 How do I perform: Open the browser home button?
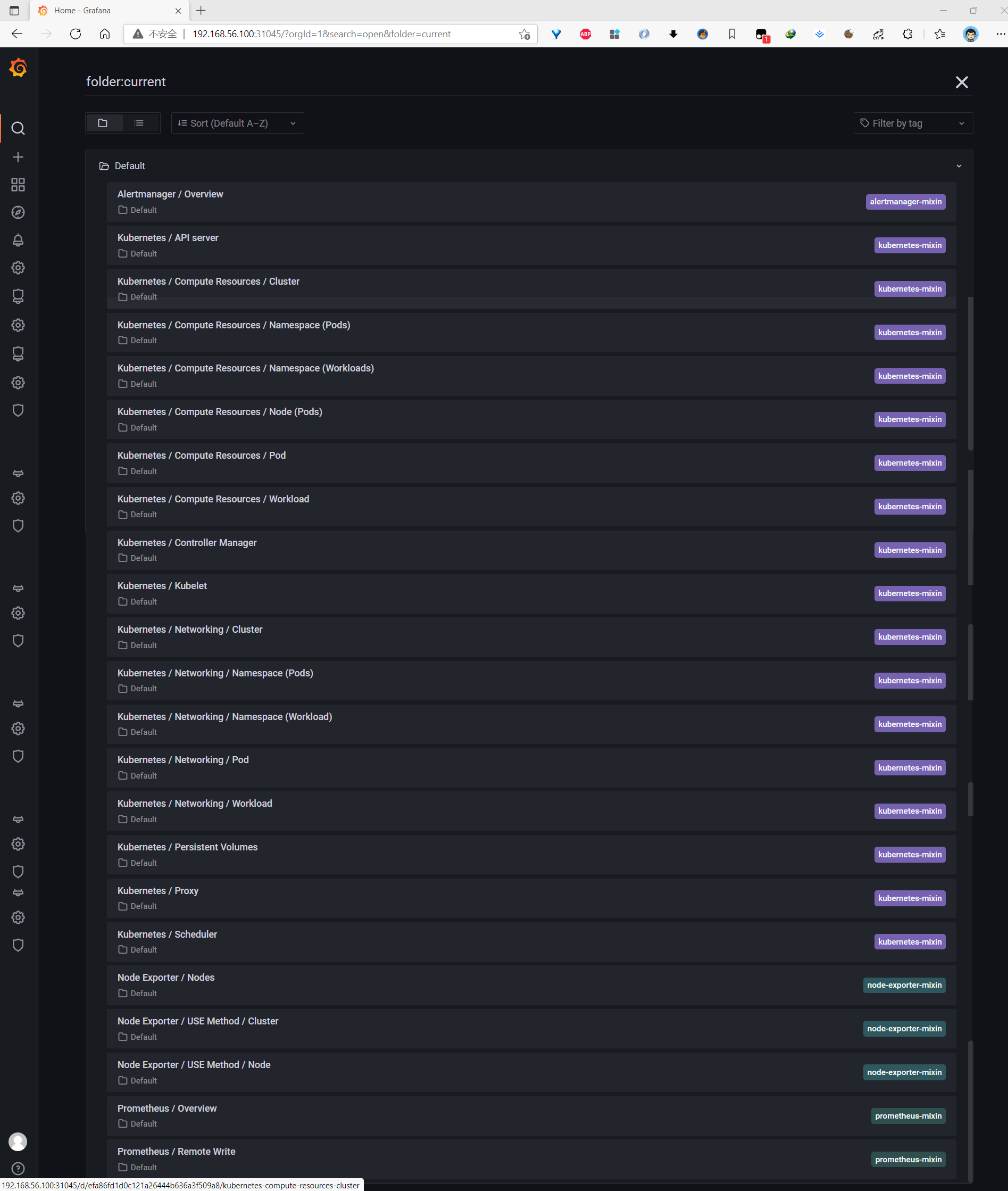tap(105, 34)
